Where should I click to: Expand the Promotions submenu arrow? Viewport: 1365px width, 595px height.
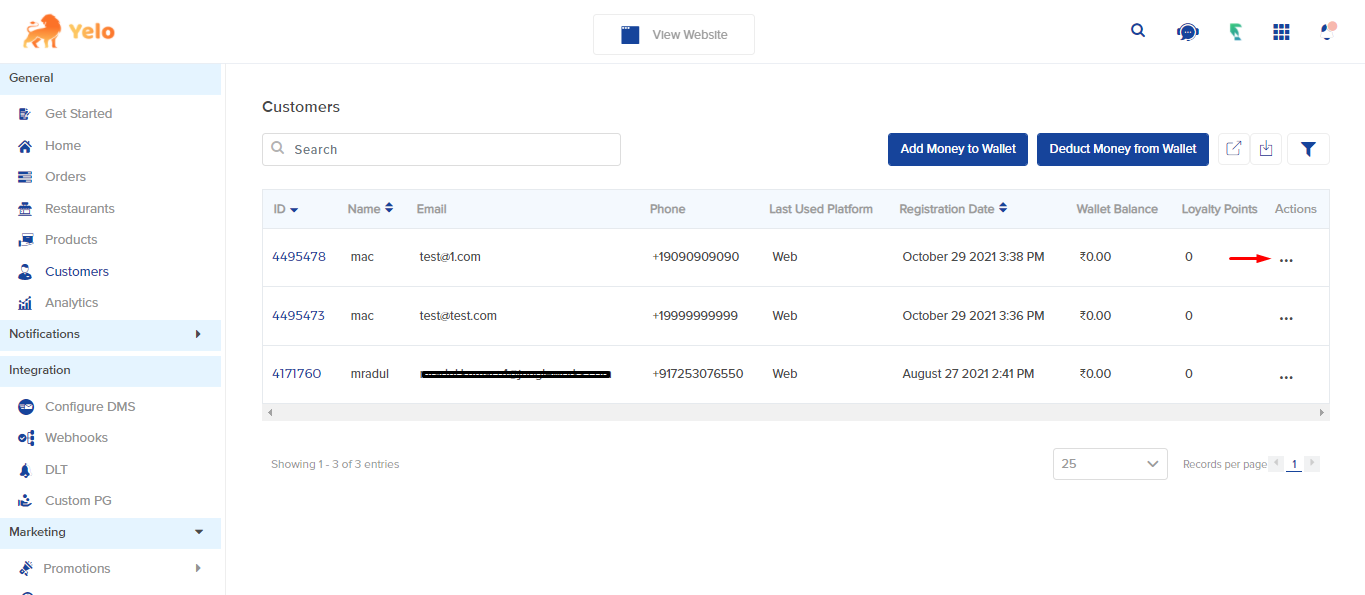coord(198,568)
